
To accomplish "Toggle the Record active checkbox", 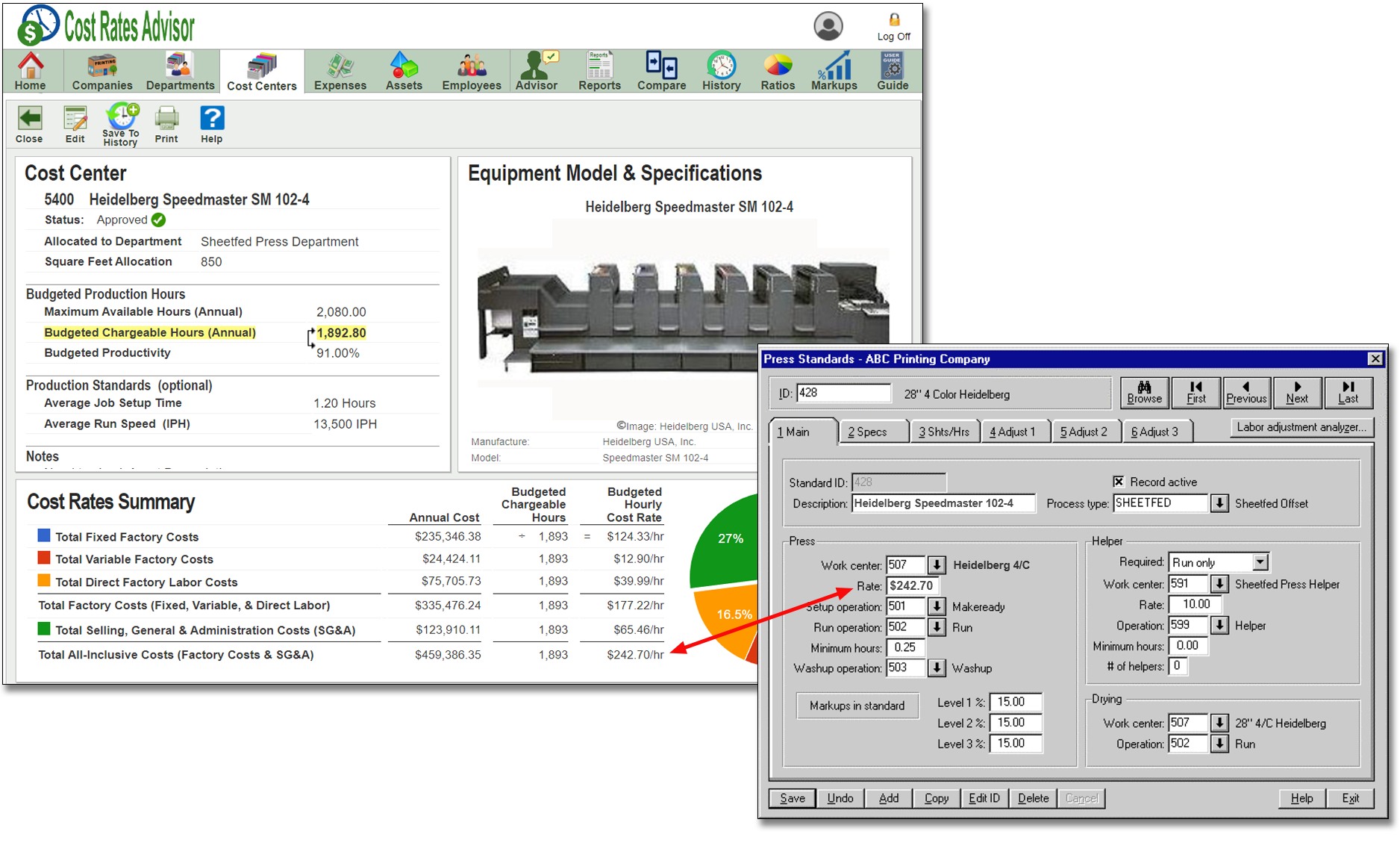I will click(x=1119, y=482).
